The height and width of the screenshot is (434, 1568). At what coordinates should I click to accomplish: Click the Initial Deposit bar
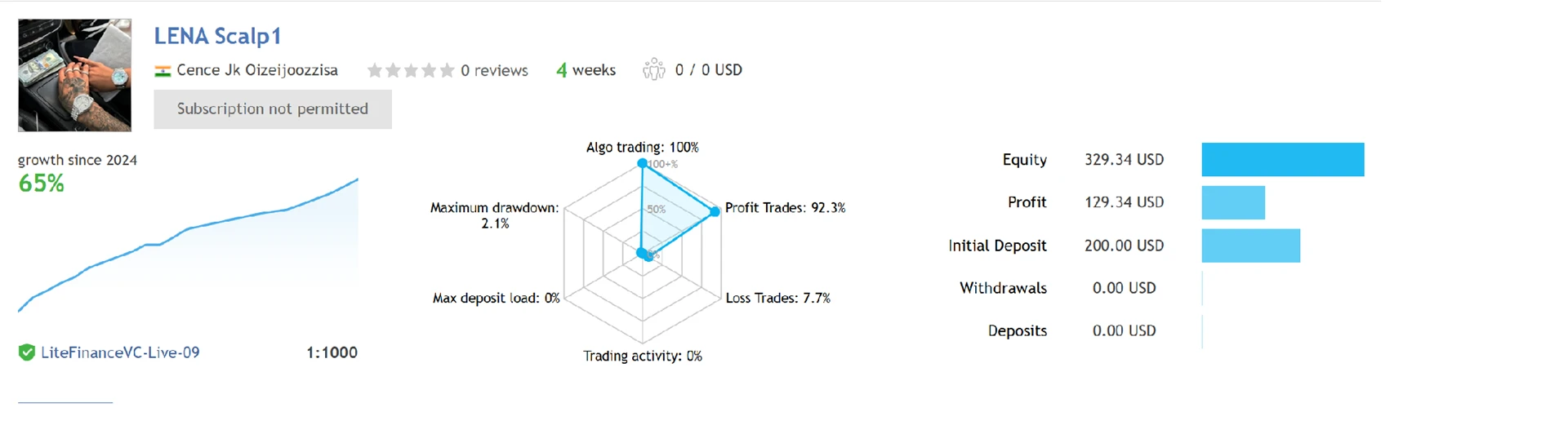tap(1250, 246)
